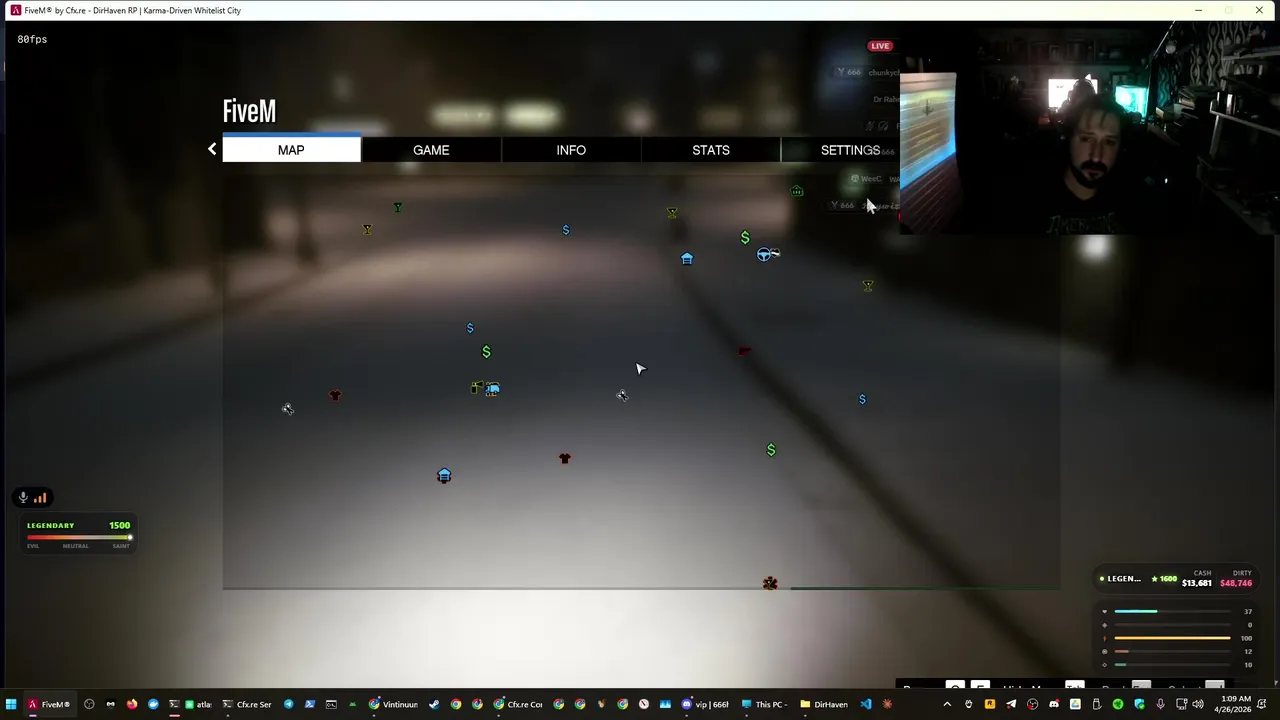Open the volume control in tray
This screenshot has height=720, width=1280.
tap(1198, 704)
